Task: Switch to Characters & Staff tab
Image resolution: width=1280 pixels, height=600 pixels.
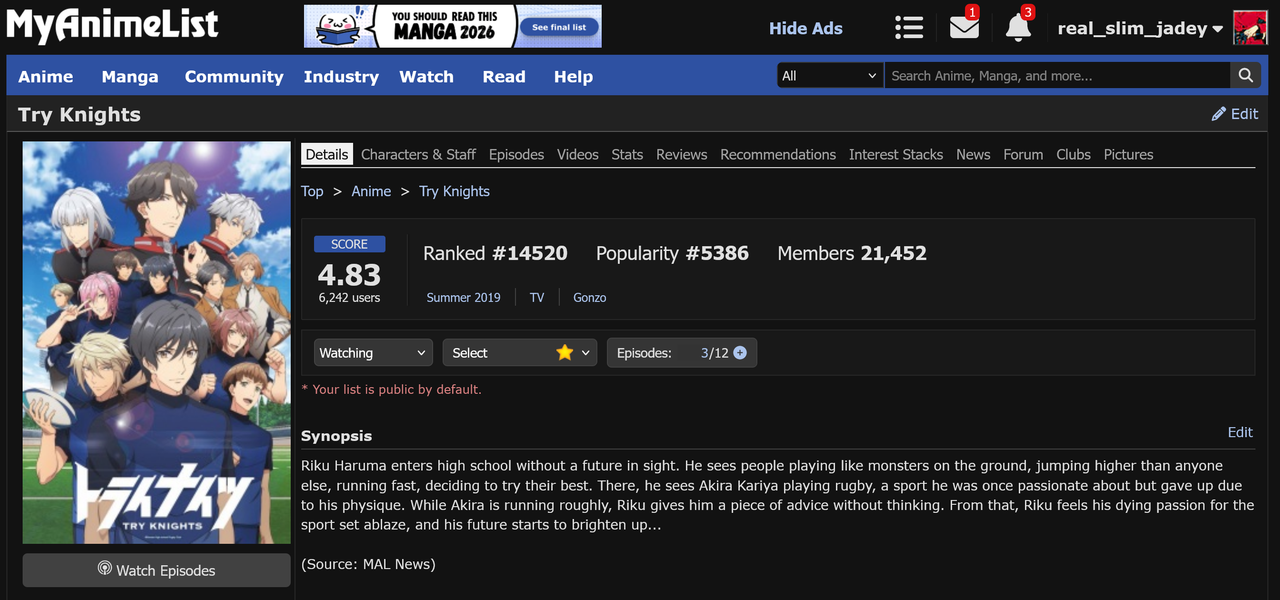Action: click(418, 154)
